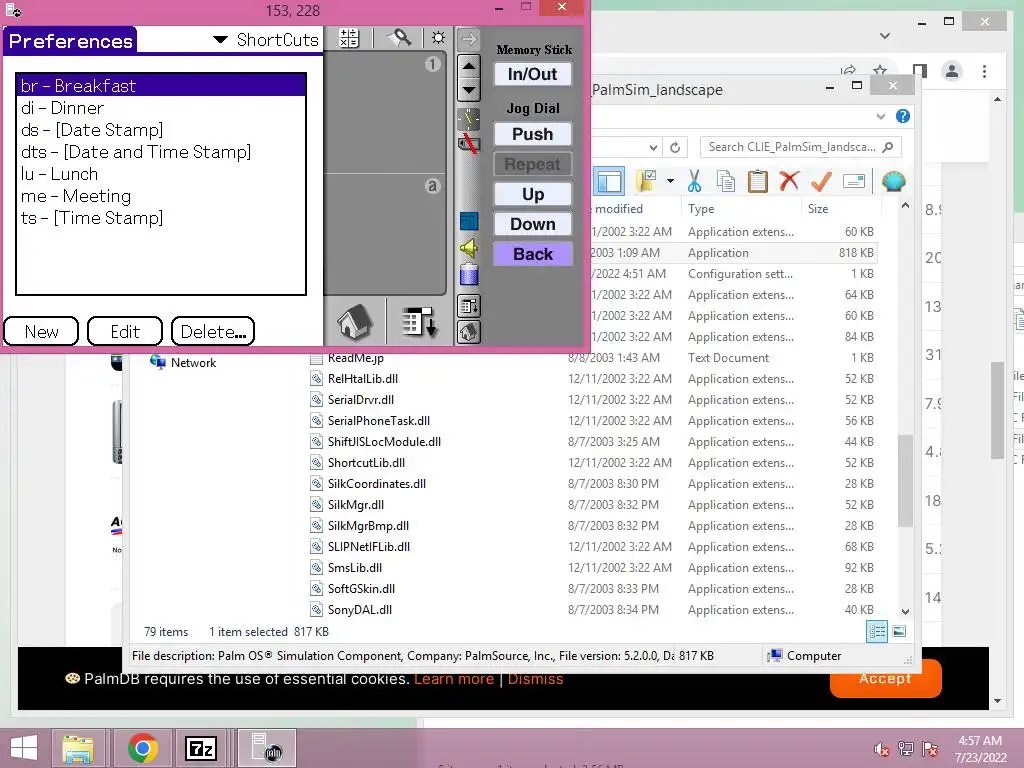The width and height of the screenshot is (1024, 768).
Task: Select the 'ds - [Date Stamp]' shortcut
Action: 161,130
